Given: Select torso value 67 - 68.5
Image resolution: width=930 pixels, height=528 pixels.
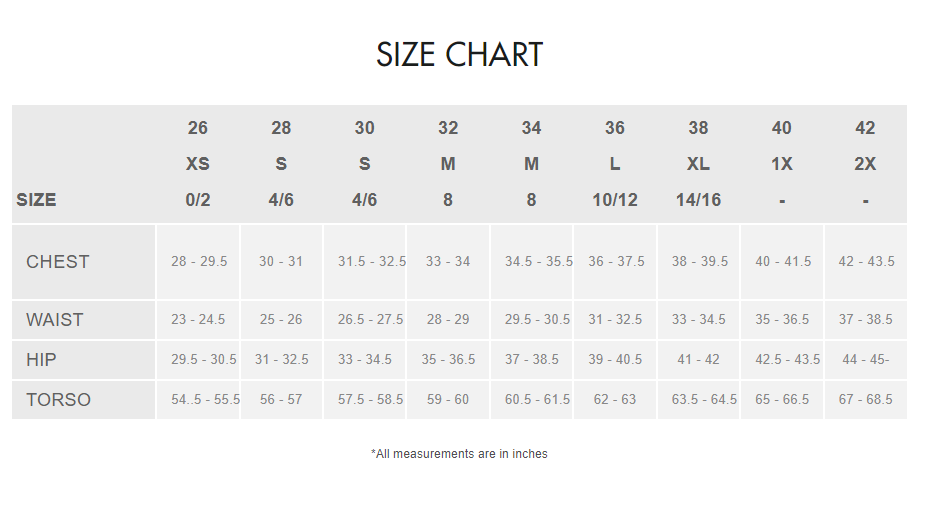Looking at the screenshot, I should point(866,400).
